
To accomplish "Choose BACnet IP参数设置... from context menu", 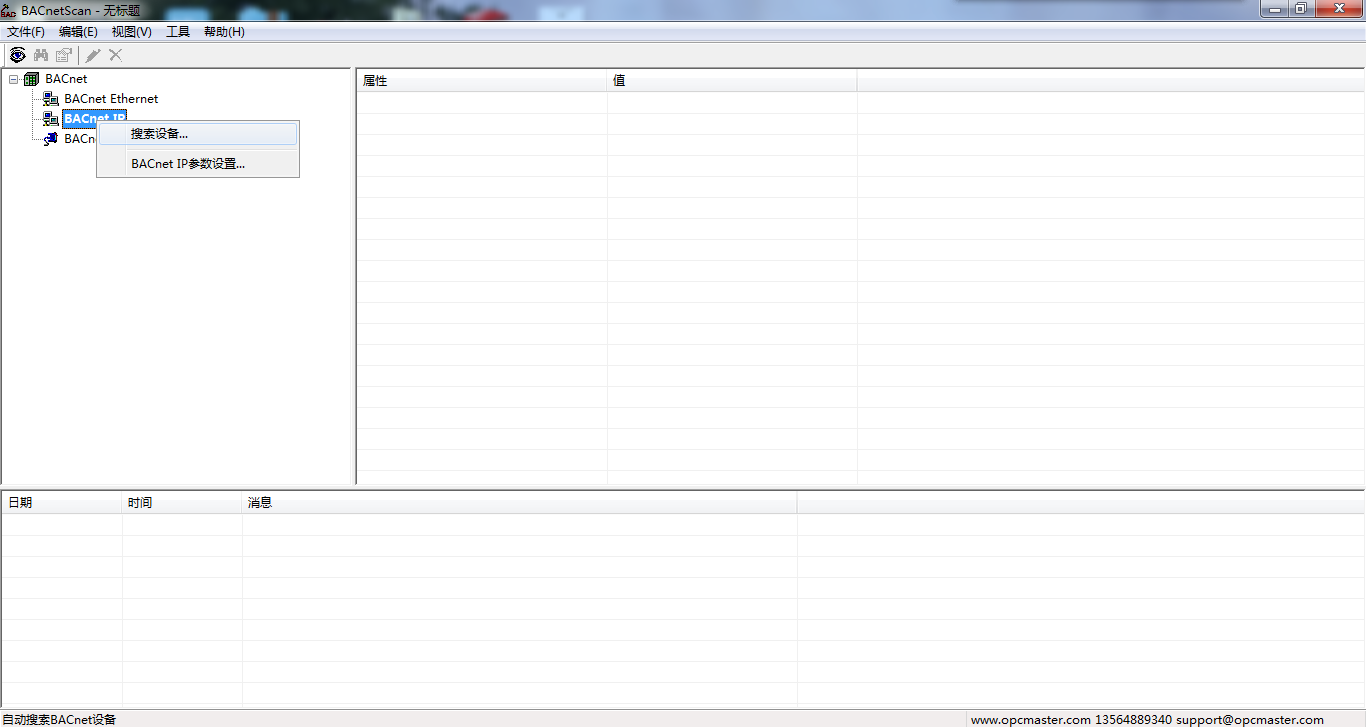I will [188, 164].
